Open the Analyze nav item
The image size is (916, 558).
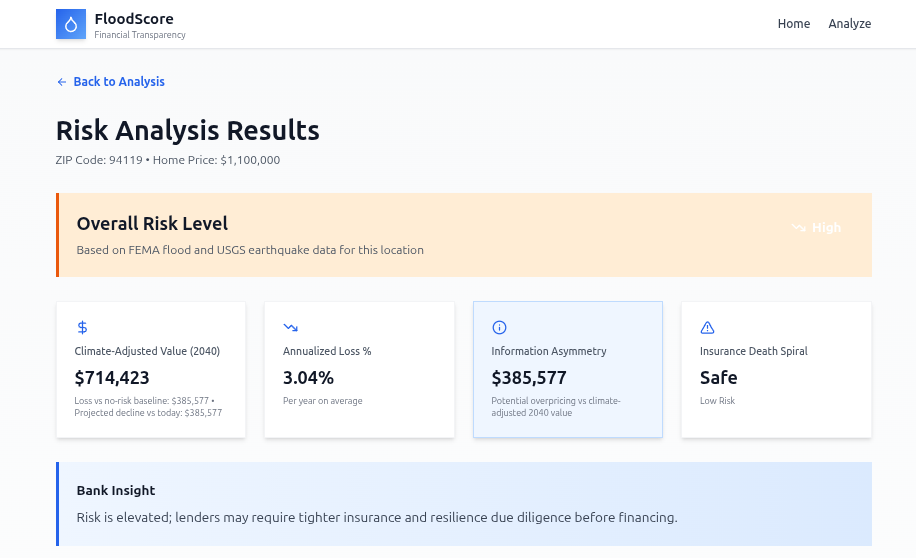tap(849, 23)
